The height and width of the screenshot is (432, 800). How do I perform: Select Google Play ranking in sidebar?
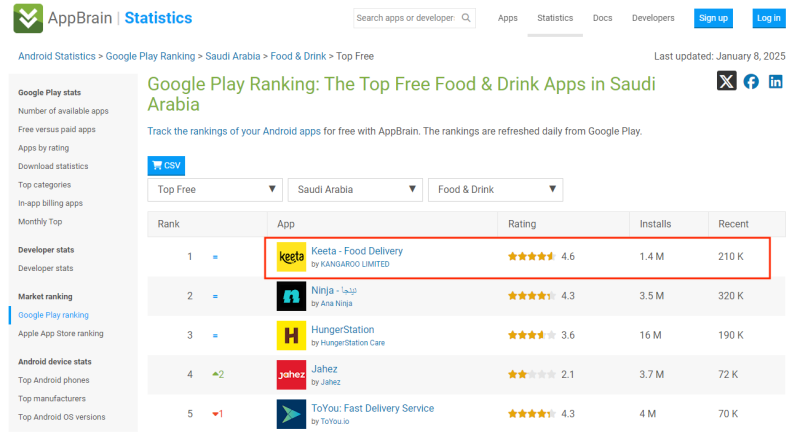53,315
